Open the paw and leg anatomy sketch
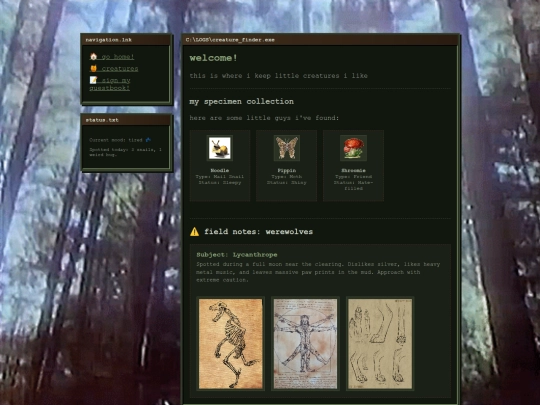Image resolution: width=540 pixels, height=405 pixels. pyautogui.click(x=380, y=344)
